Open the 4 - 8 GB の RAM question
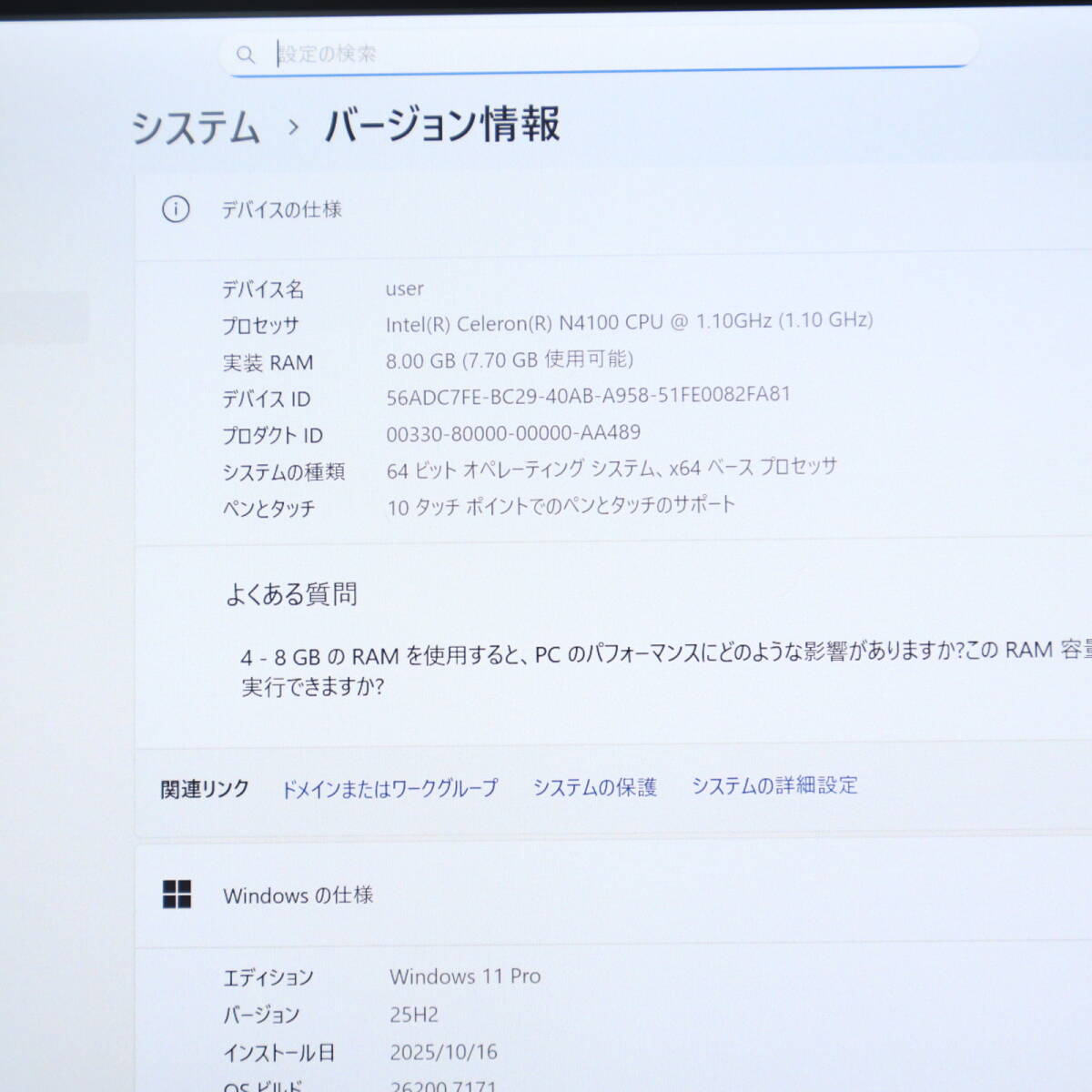The width and height of the screenshot is (1092, 1092). [x=666, y=668]
